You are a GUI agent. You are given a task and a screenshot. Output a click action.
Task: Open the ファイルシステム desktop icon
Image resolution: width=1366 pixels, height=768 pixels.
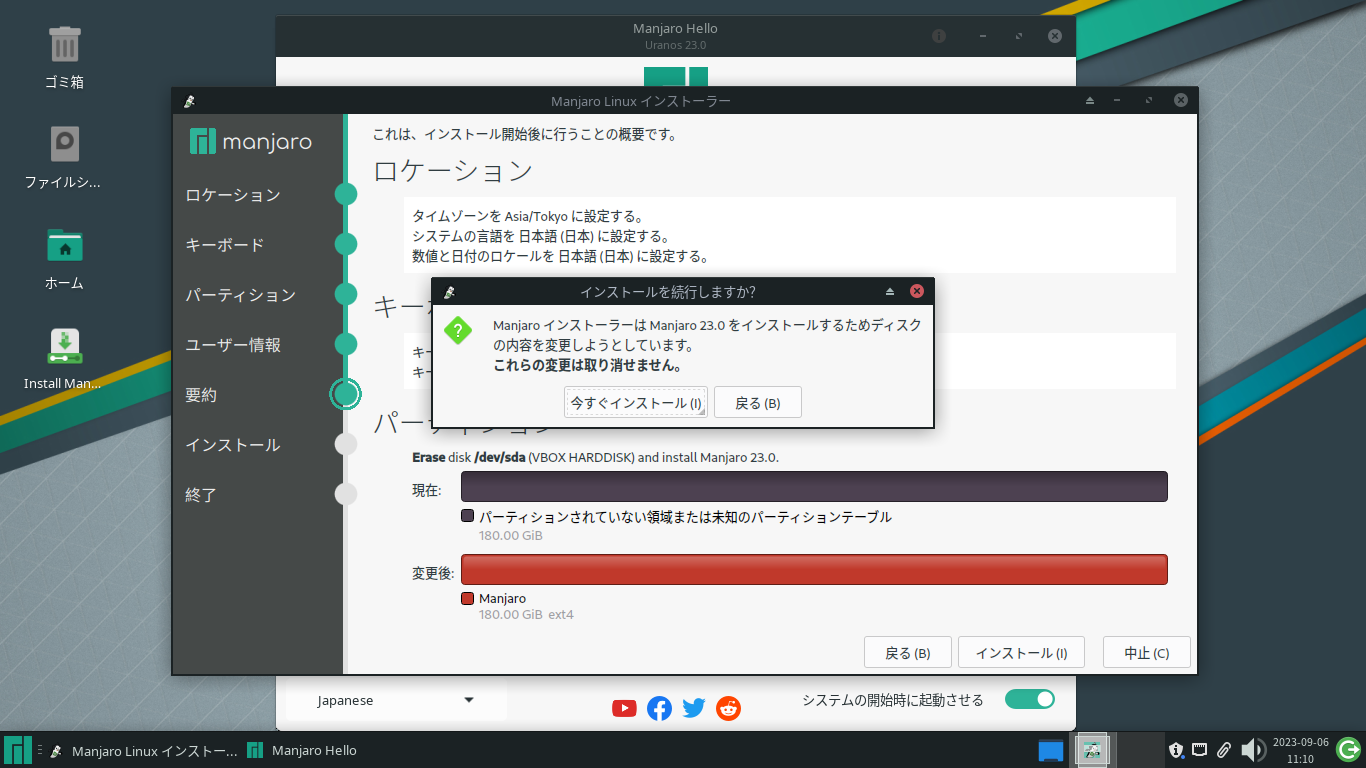pyautogui.click(x=64, y=144)
